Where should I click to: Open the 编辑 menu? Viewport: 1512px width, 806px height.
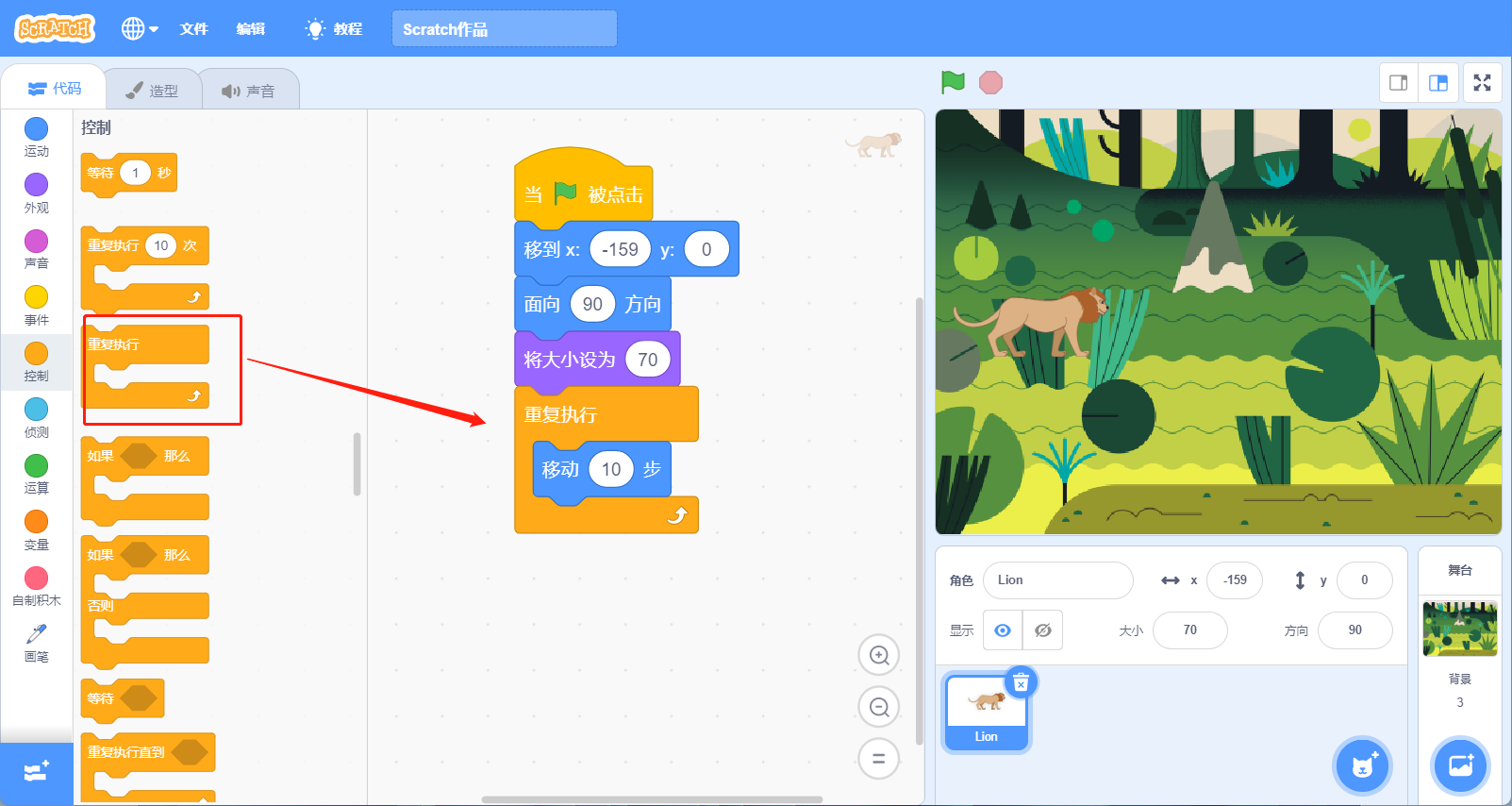point(250,29)
